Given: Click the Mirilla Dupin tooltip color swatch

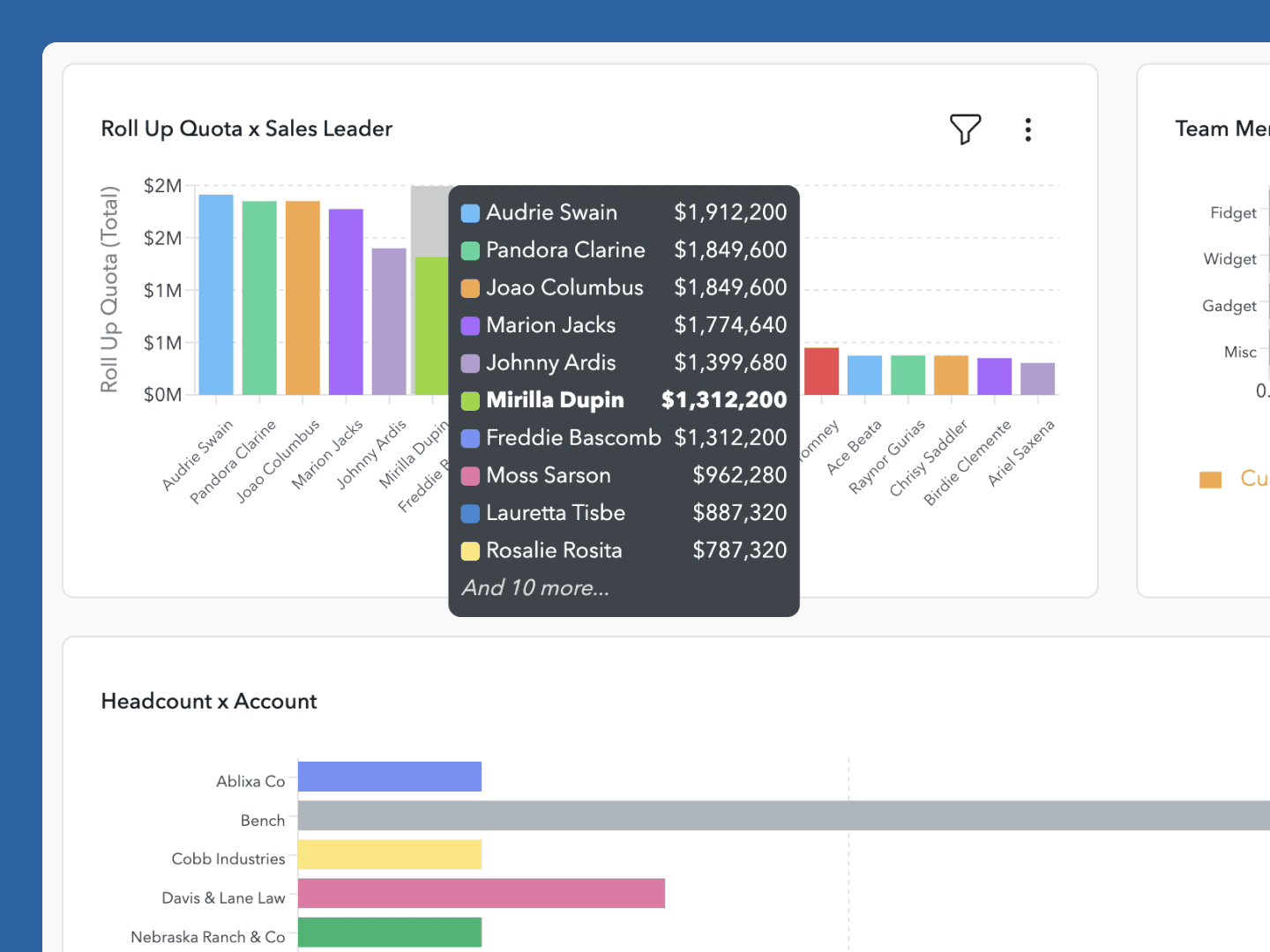Looking at the screenshot, I should [471, 401].
